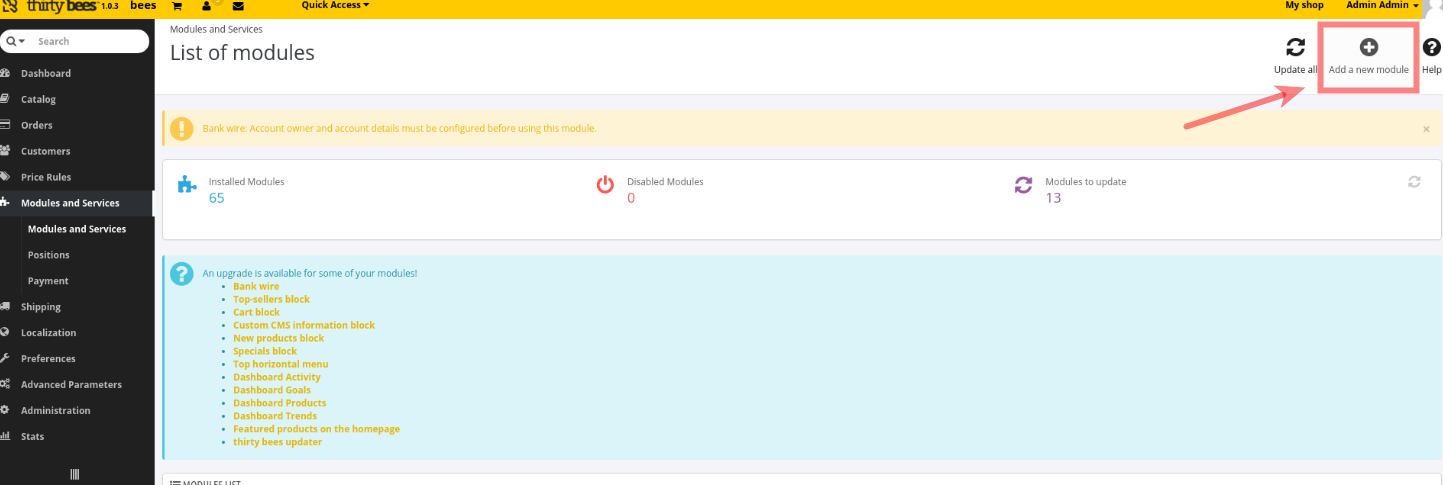Open the Top horizontal menu upgrade link
This screenshot has width=1443, height=485.
280,364
